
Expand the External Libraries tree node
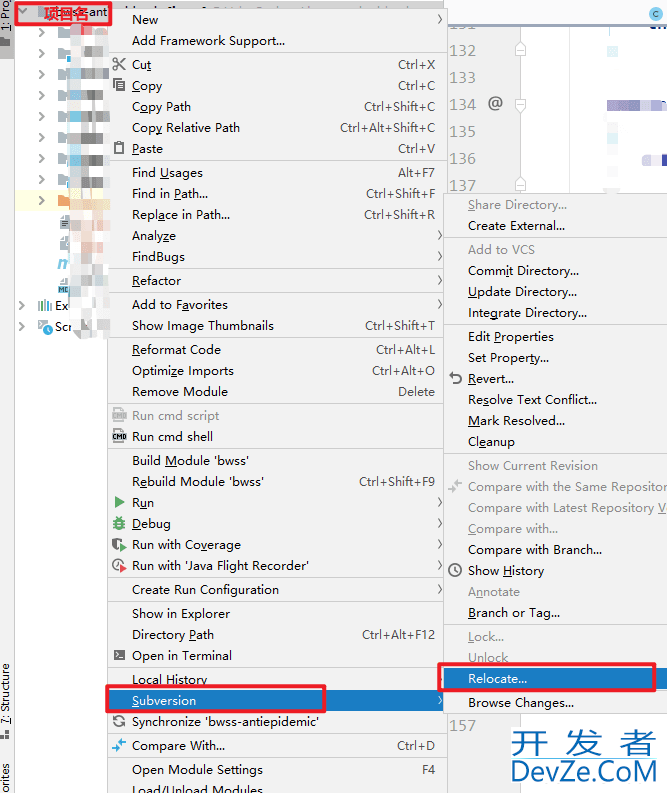[x=21, y=305]
